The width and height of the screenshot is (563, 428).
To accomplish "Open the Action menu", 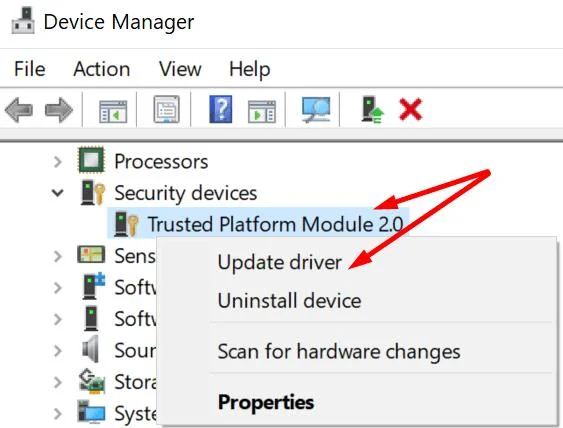I will pos(102,69).
